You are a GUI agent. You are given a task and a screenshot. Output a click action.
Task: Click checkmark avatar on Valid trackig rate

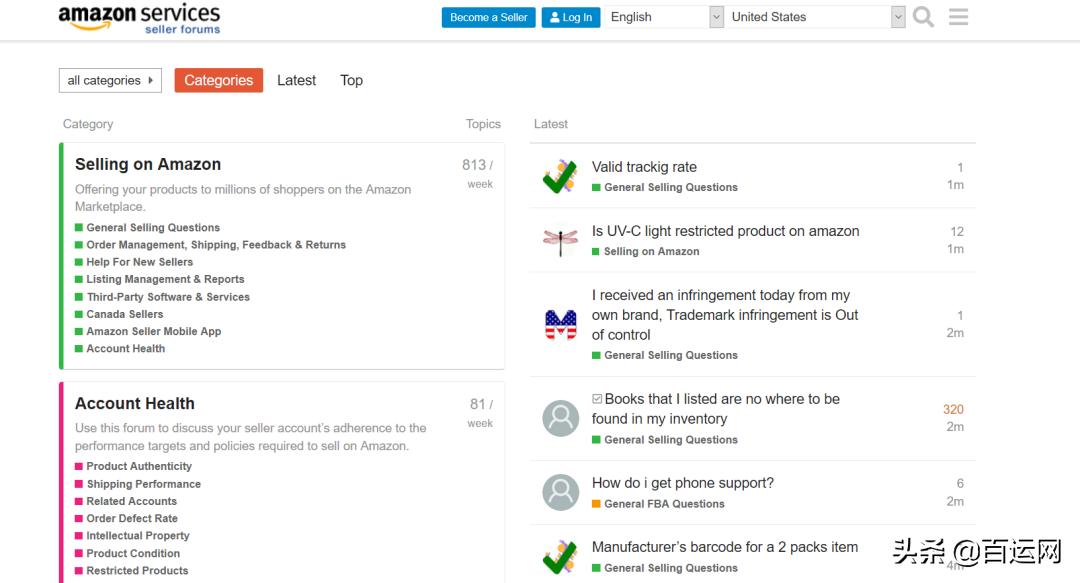[x=560, y=176]
